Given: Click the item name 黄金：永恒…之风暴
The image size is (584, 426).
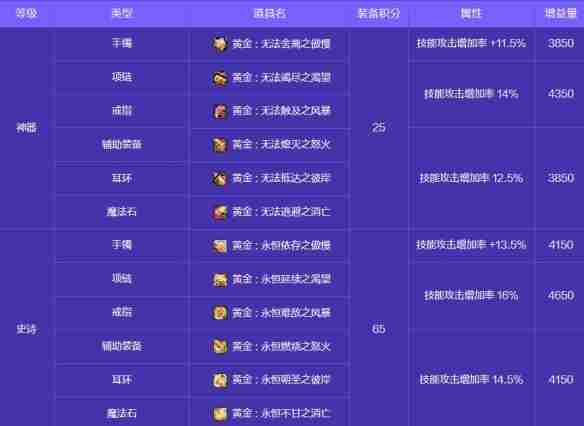Looking at the screenshot, I should (x=281, y=313).
